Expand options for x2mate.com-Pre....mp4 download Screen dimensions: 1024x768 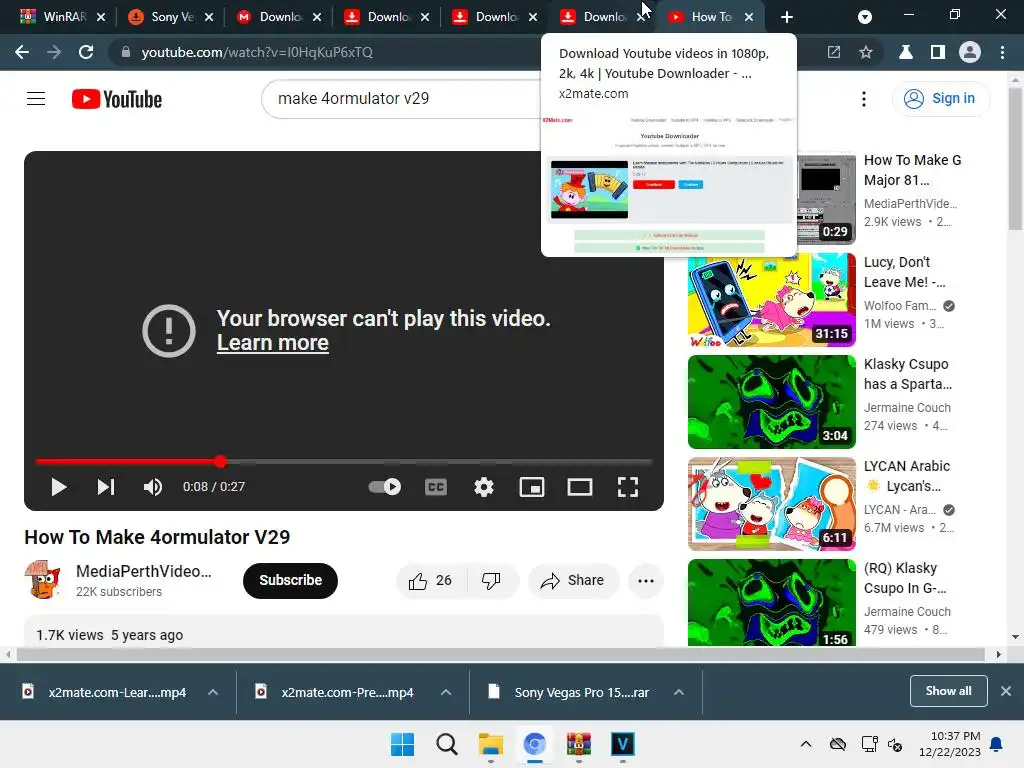pos(446,692)
